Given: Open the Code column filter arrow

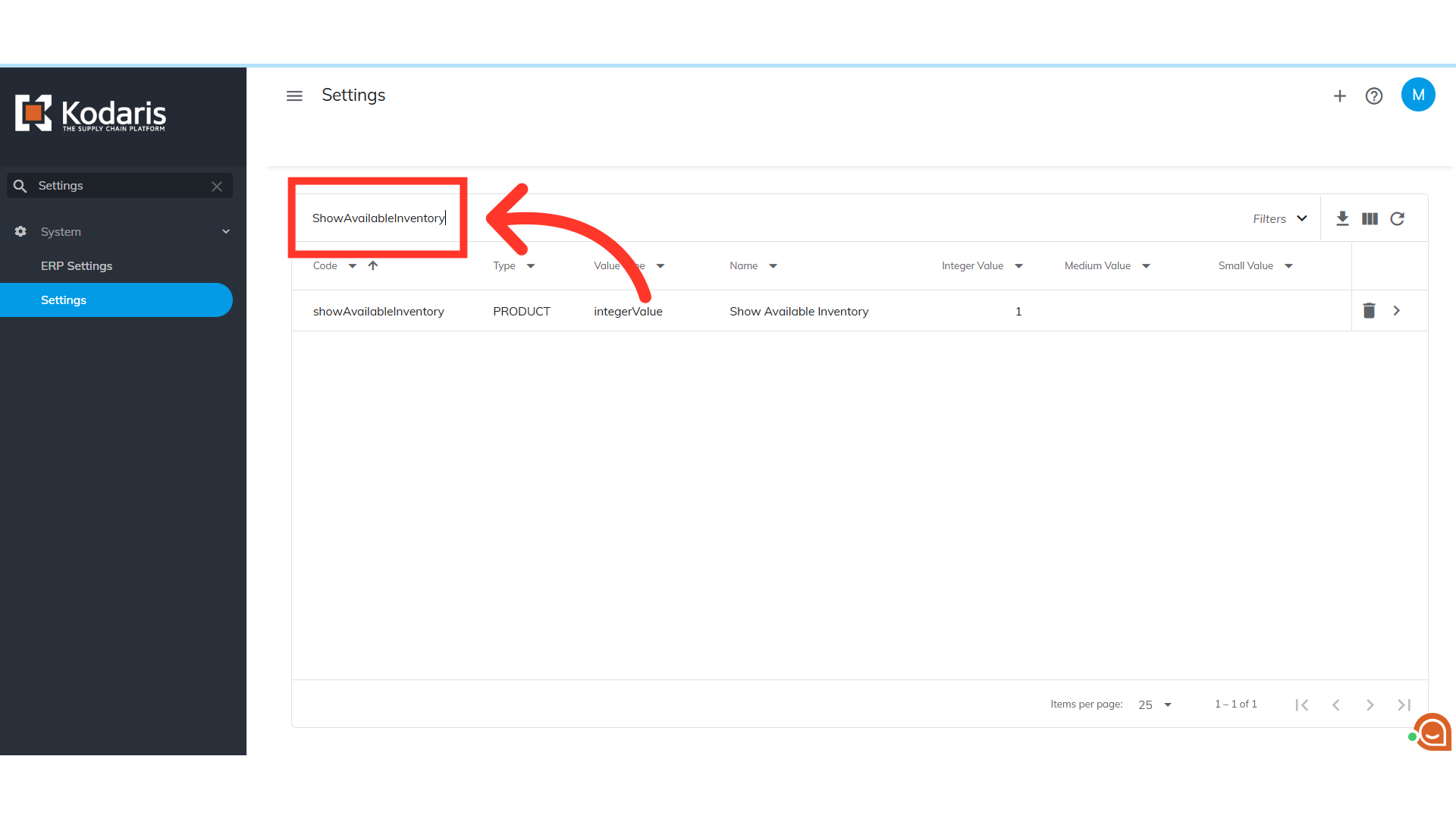Looking at the screenshot, I should pyautogui.click(x=353, y=266).
